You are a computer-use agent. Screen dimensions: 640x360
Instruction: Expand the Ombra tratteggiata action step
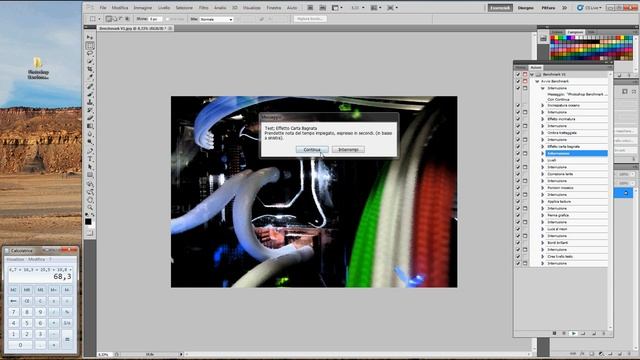point(543,133)
